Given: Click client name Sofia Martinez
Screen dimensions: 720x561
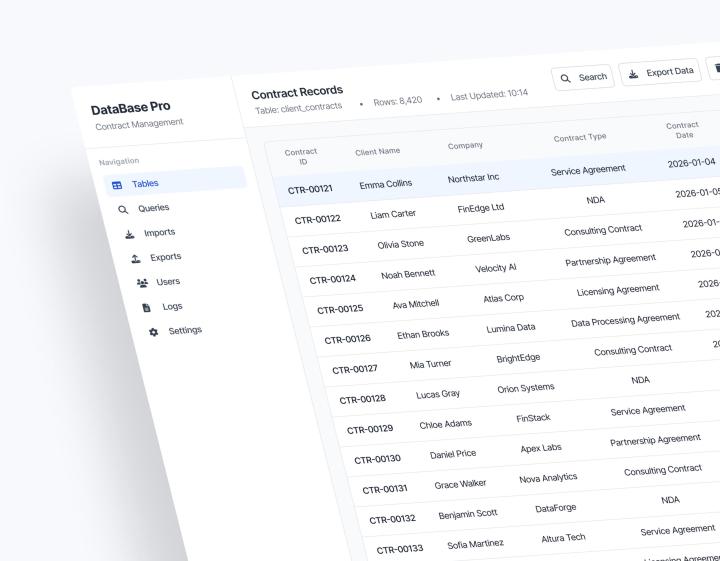Looking at the screenshot, I should [x=475, y=544].
